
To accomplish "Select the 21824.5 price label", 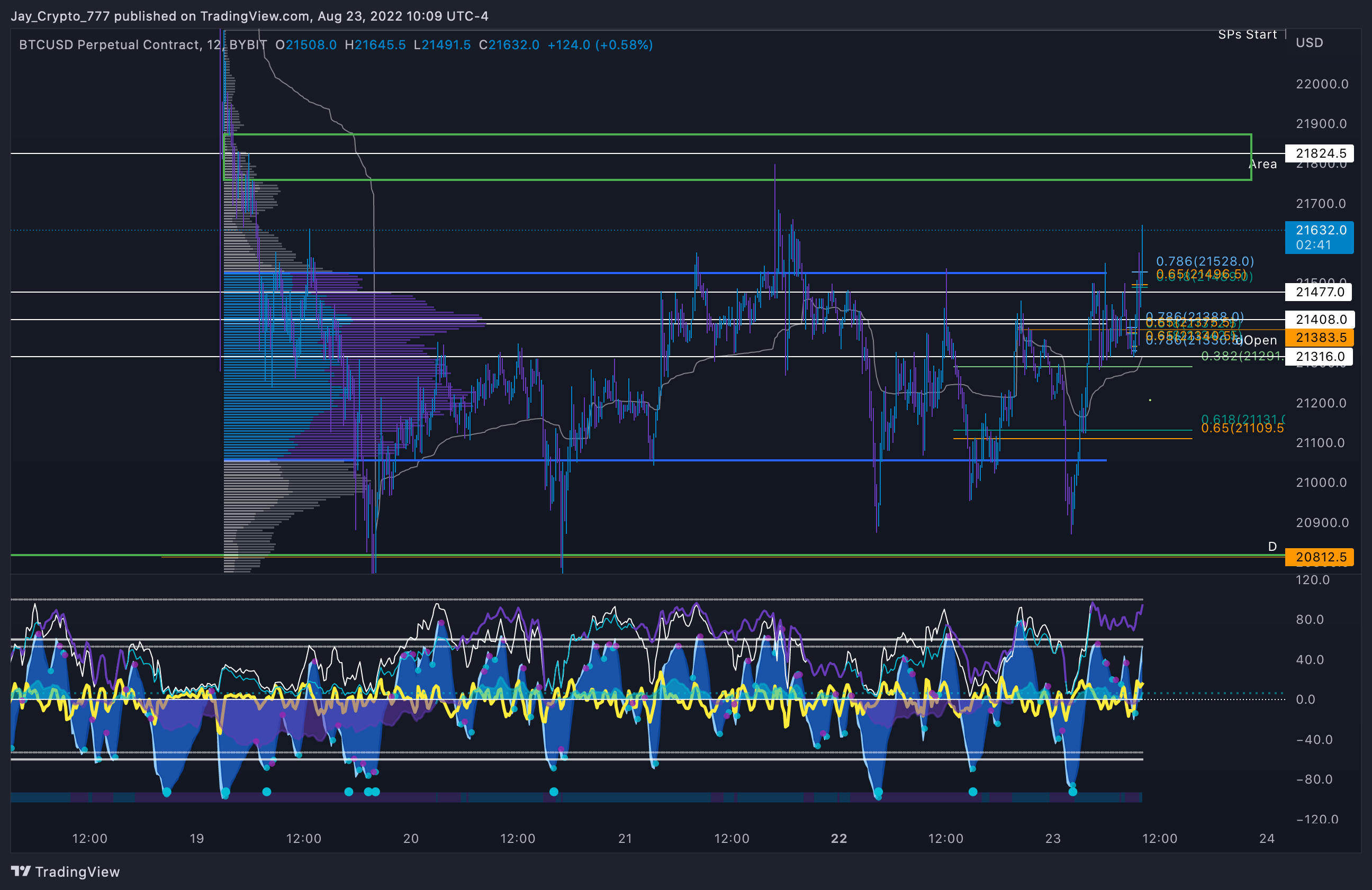I will click(x=1319, y=153).
